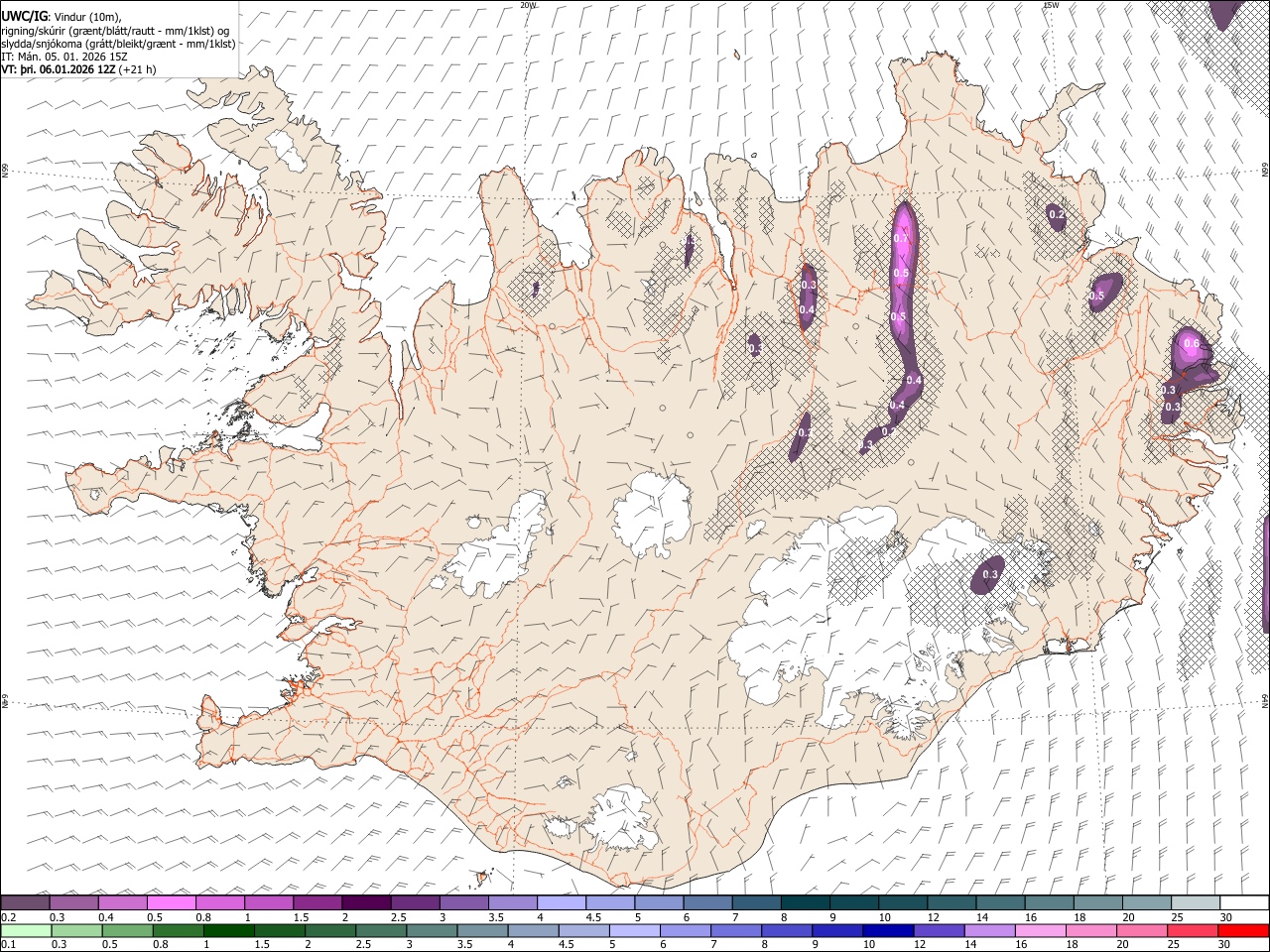1270x952 pixels.
Task: Select the dark mauve swatch at 0.2 in the upper legend
Action: click(26, 902)
